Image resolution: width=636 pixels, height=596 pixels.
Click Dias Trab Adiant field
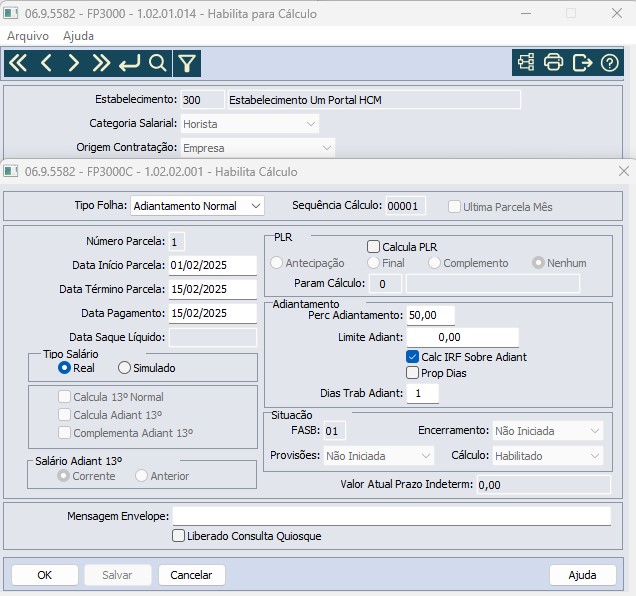tap(422, 393)
